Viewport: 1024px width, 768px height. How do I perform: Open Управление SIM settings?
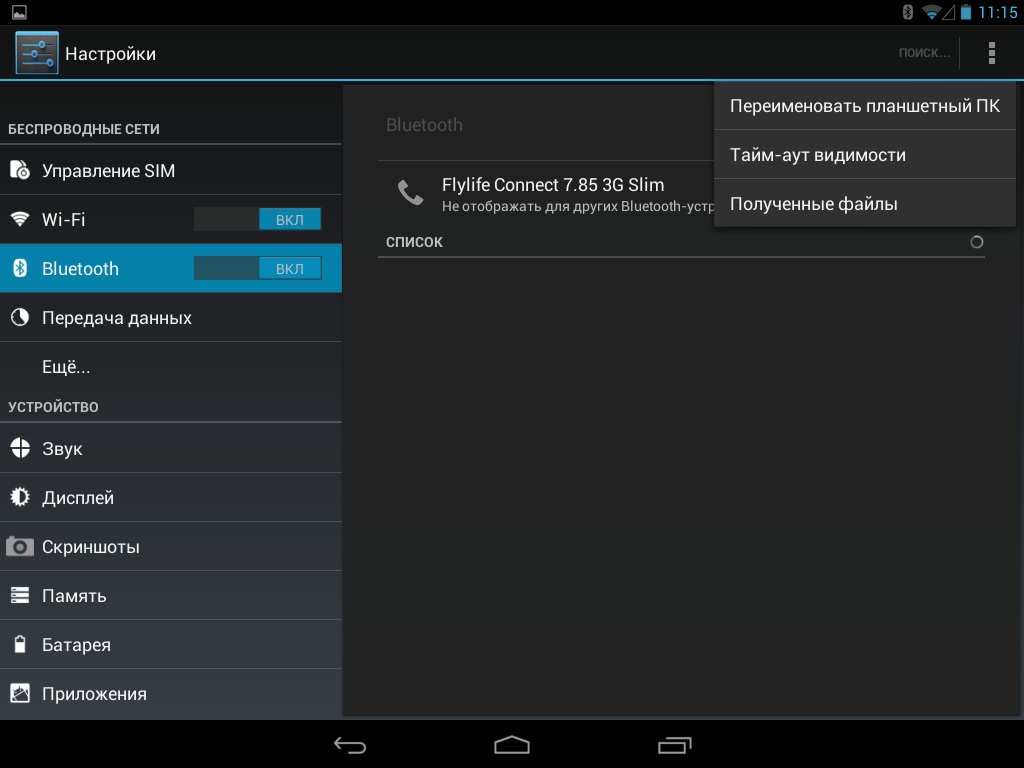(x=108, y=171)
